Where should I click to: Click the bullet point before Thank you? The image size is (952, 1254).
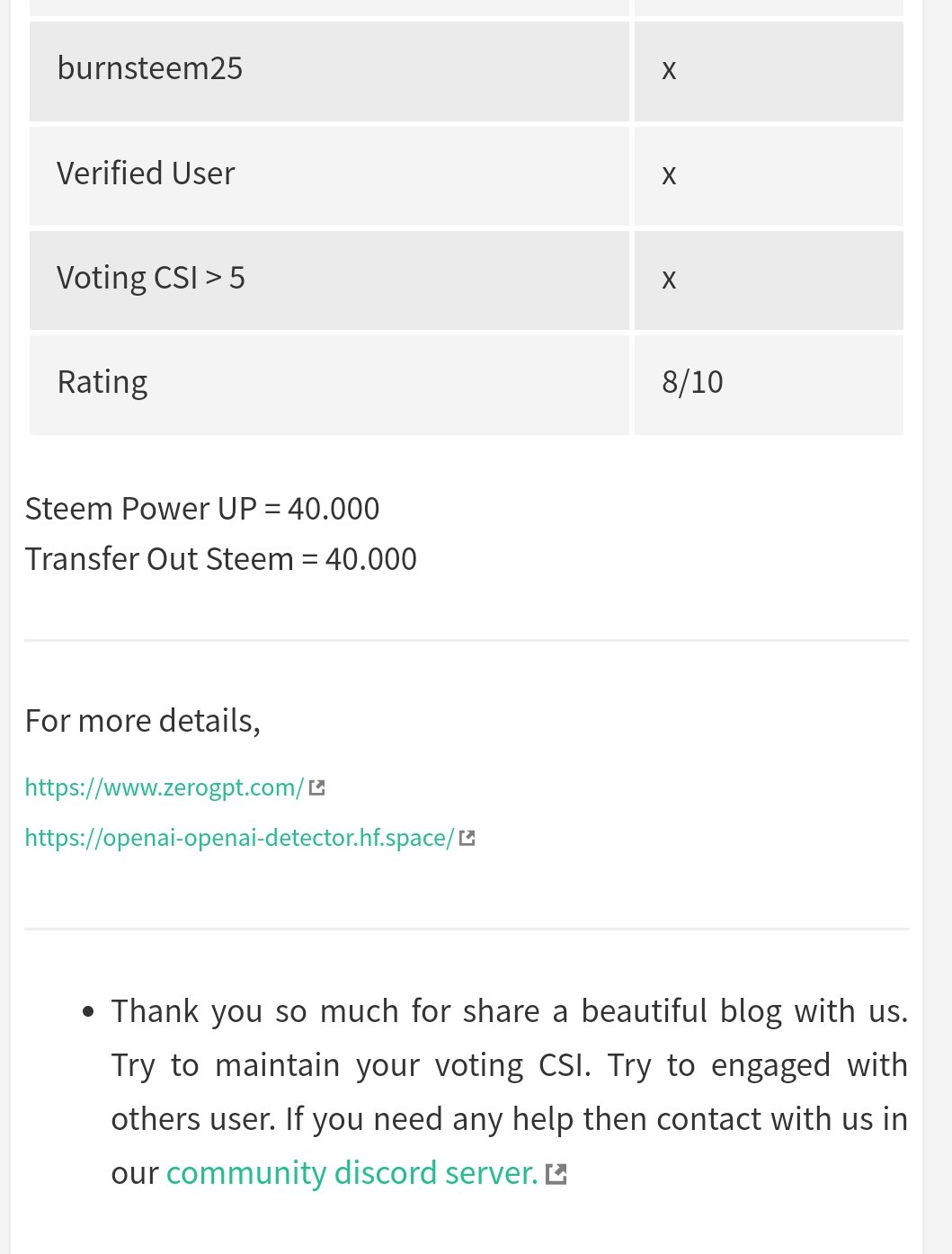[88, 1012]
